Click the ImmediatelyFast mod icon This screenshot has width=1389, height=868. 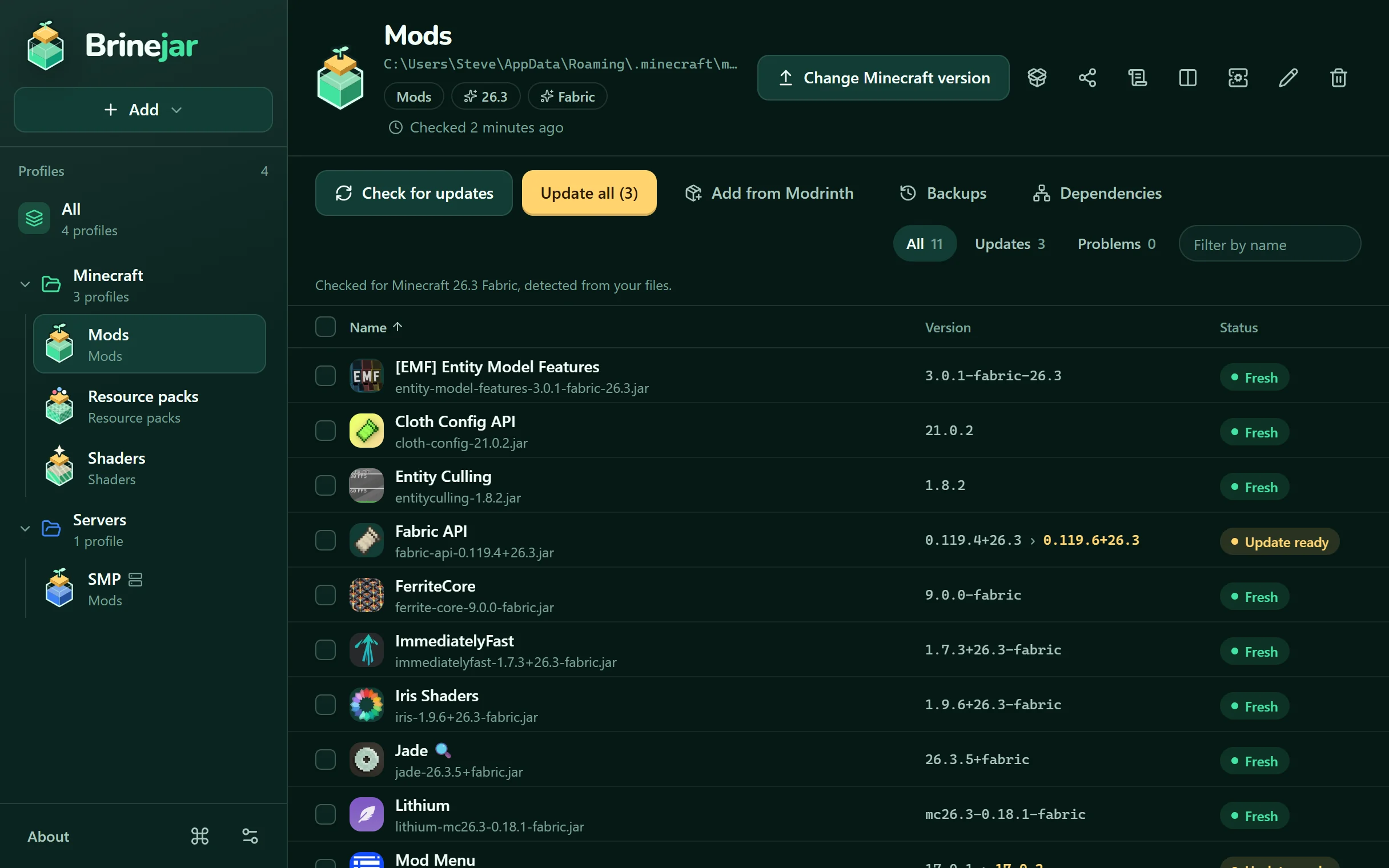(x=366, y=650)
